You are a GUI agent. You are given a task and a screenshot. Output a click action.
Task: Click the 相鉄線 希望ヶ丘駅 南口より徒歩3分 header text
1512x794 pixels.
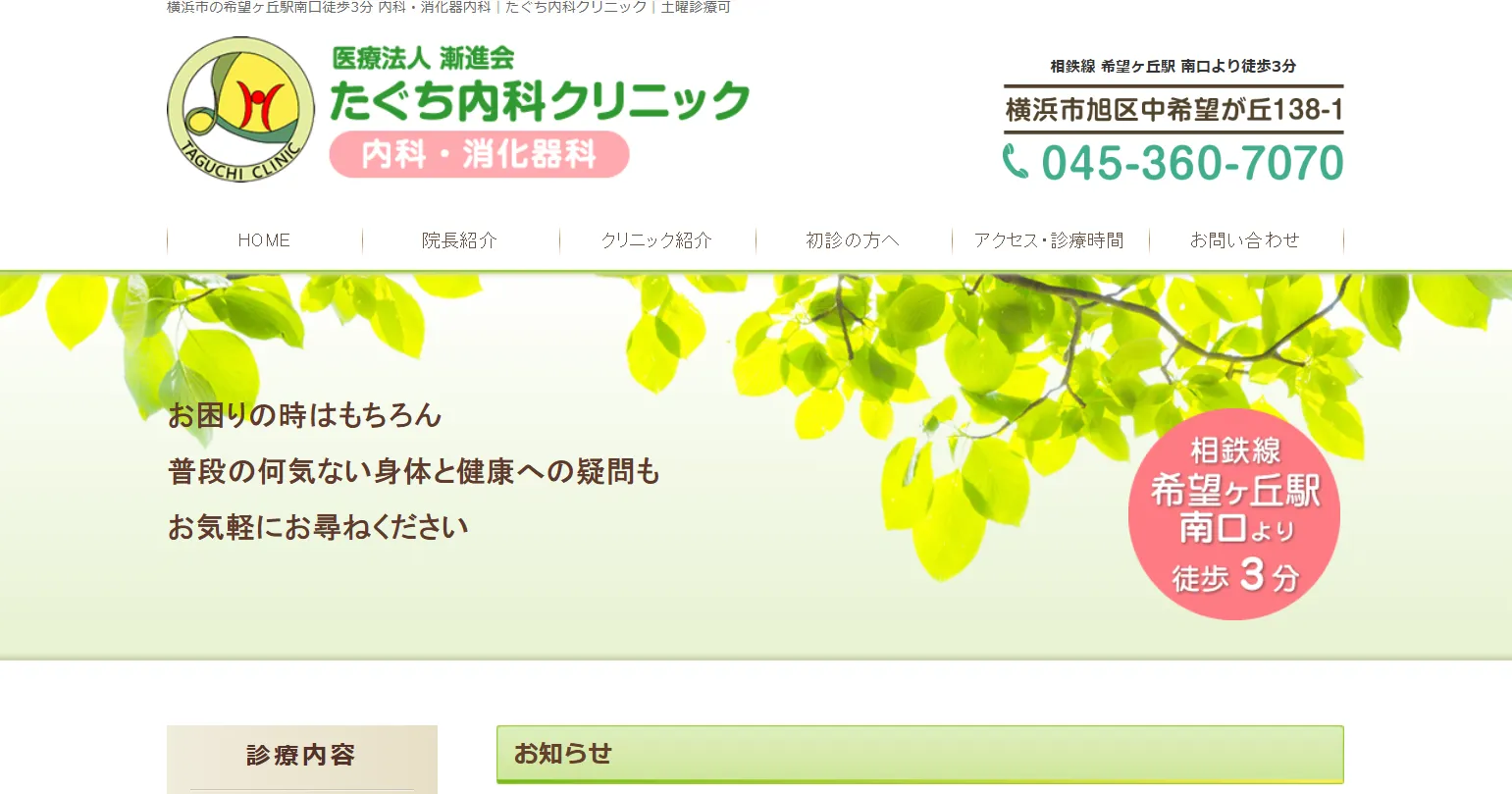pyautogui.click(x=1173, y=66)
